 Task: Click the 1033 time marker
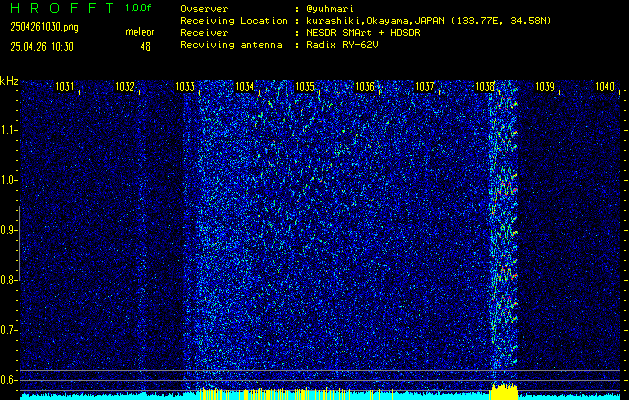(185, 86)
